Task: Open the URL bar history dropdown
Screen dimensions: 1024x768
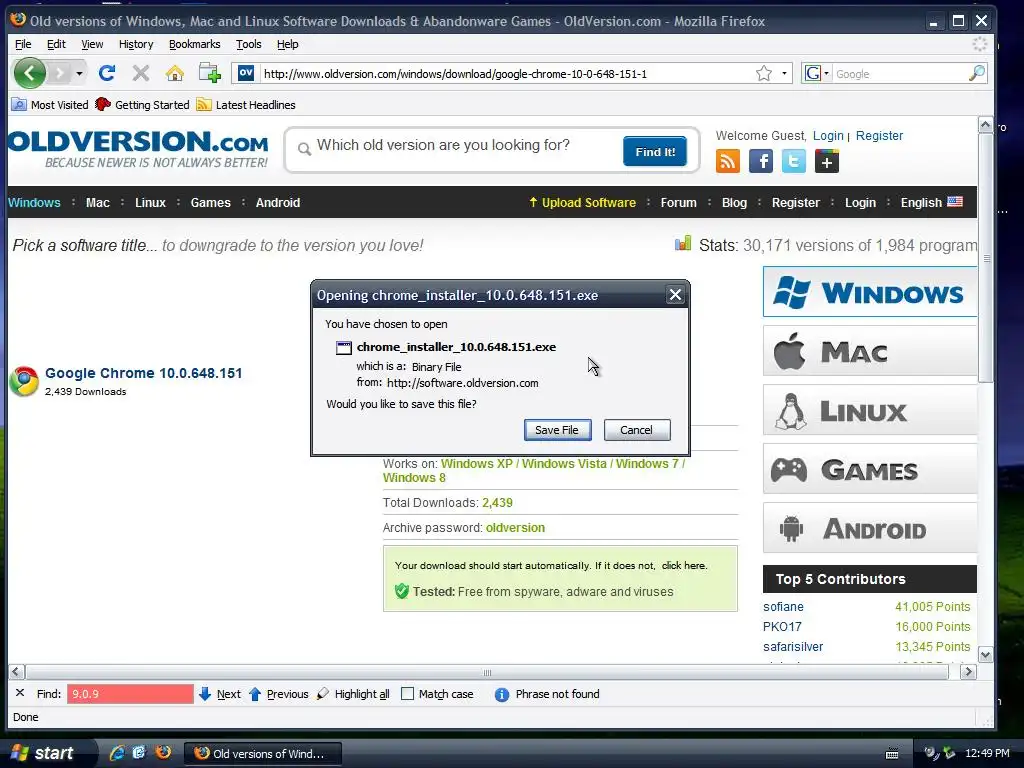Action: pos(784,73)
